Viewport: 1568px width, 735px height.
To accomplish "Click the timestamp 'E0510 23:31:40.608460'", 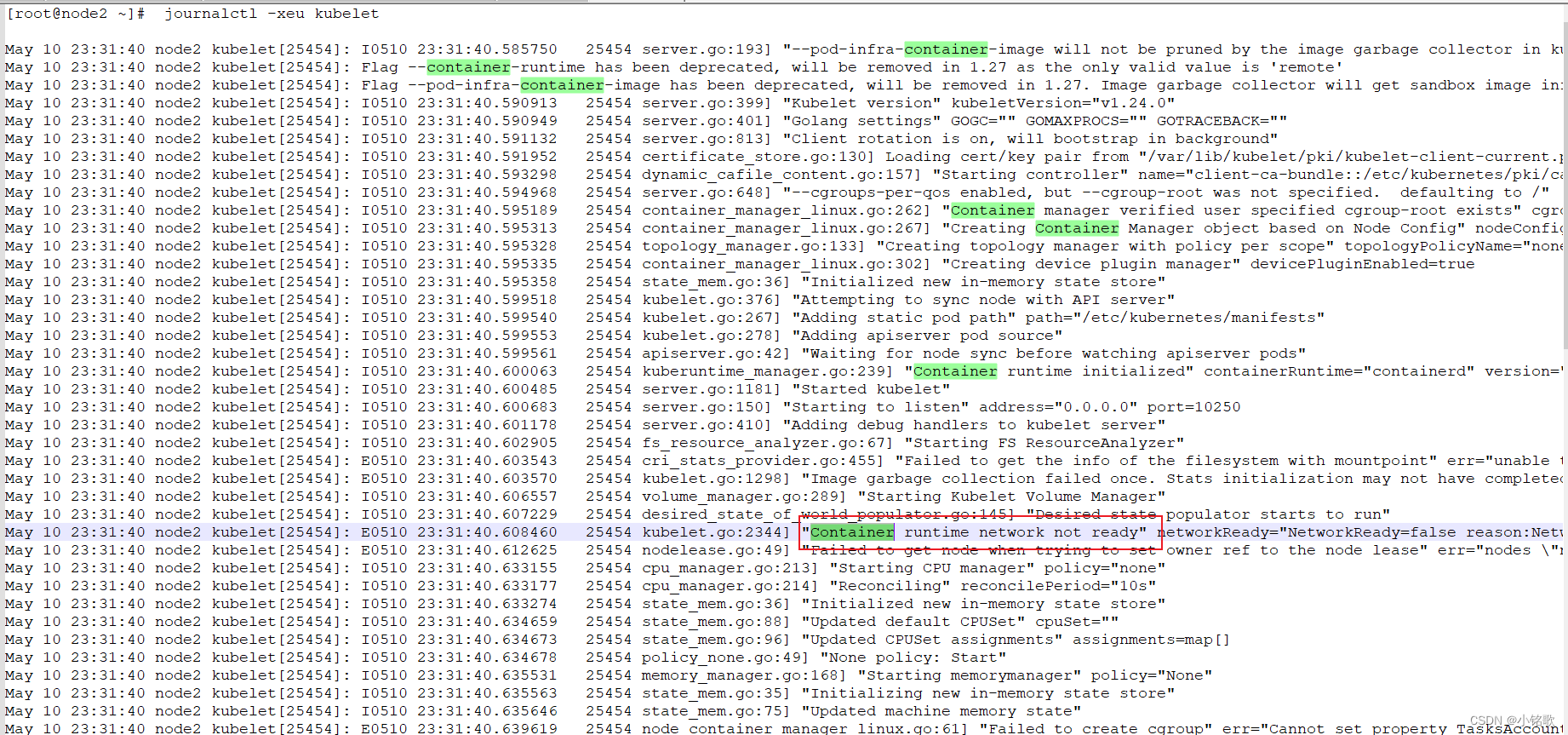I will 459,532.
